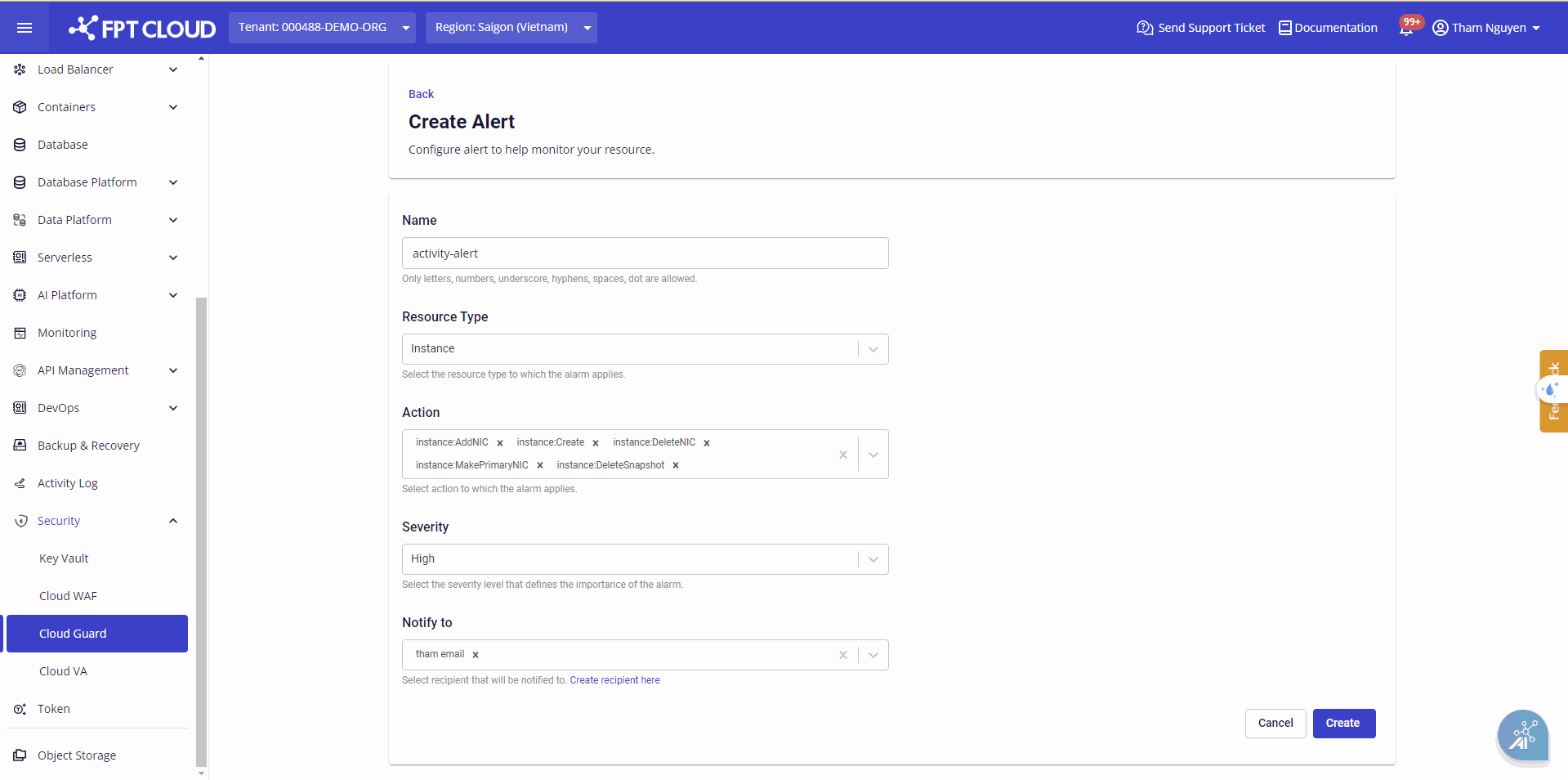This screenshot has height=780, width=1568.
Task: Remove instance:DeleteSnapshot action tag
Action: pos(676,466)
